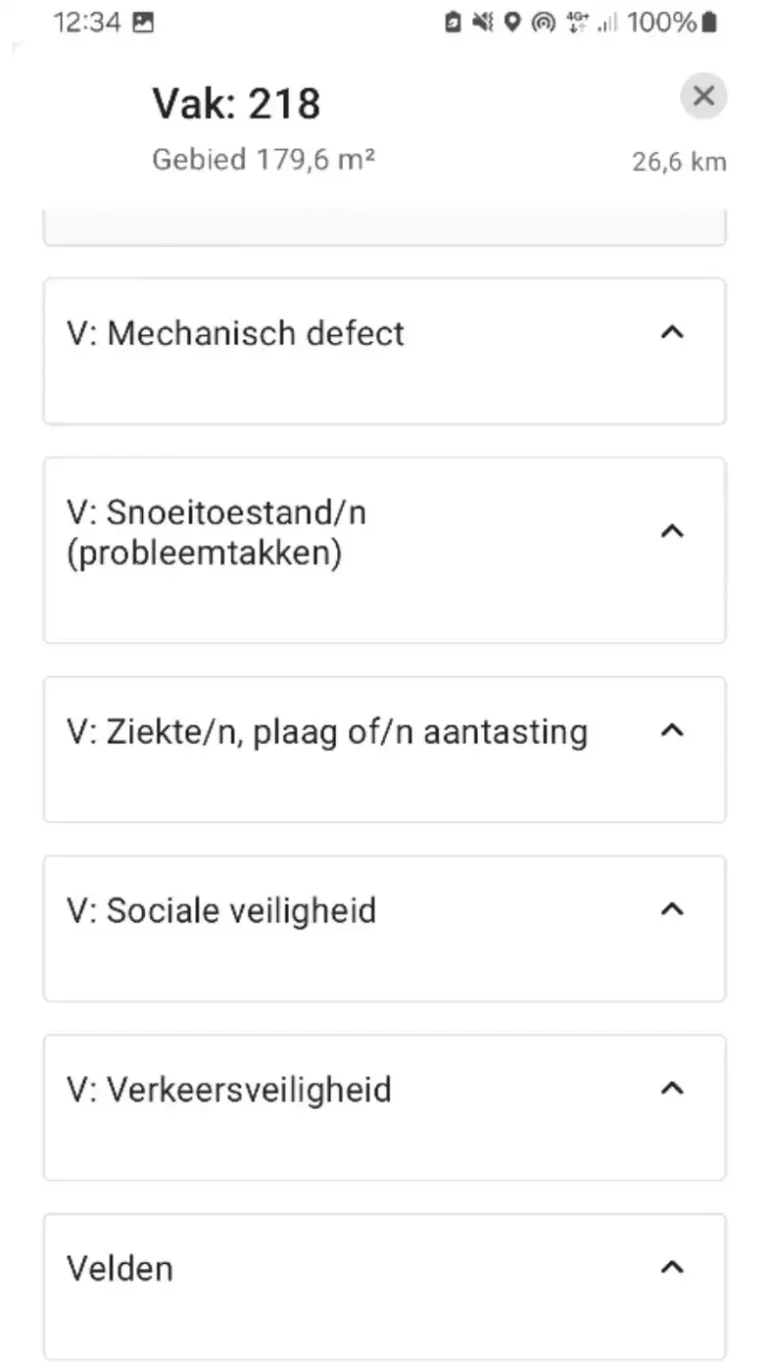Tap the 26,6 km distance text
The image size is (768, 1364).
678,162
